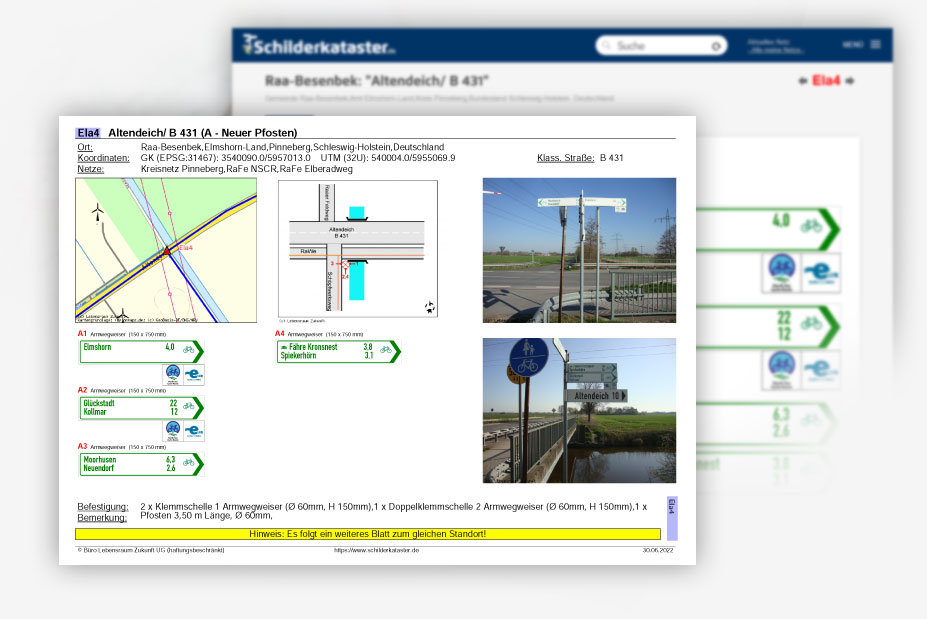927x619 pixels.
Task: Click the round blue cycle route logo under Glückstadt sign
Action: tap(173, 431)
